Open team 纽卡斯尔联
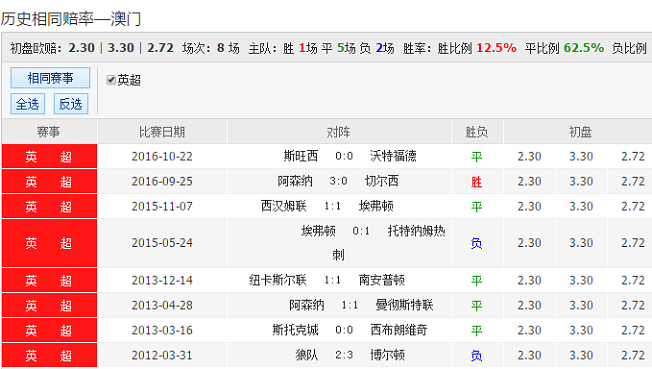 pos(278,280)
